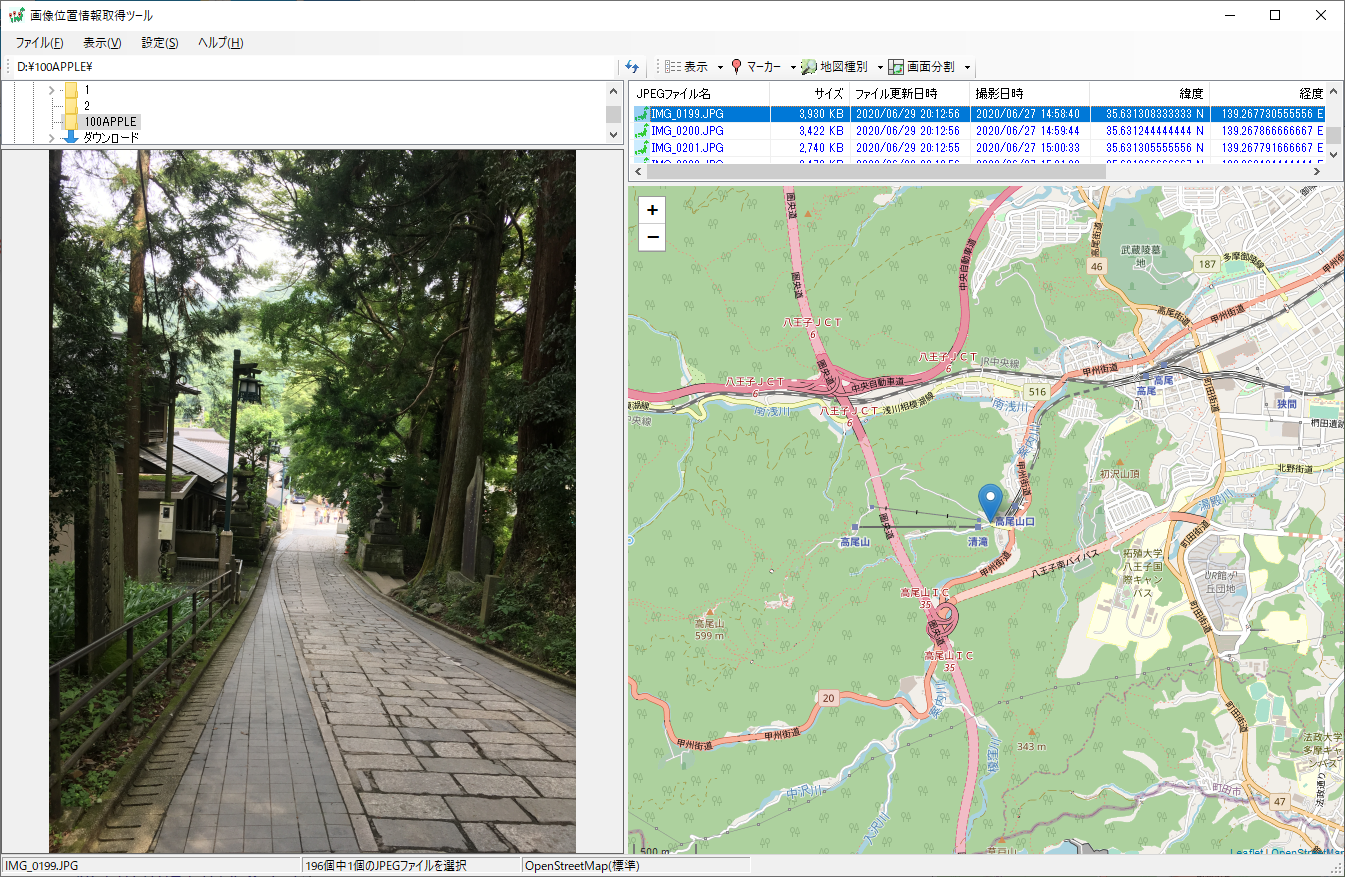Click the 3,422 KB size cell
This screenshot has width=1345, height=877.
click(821, 131)
